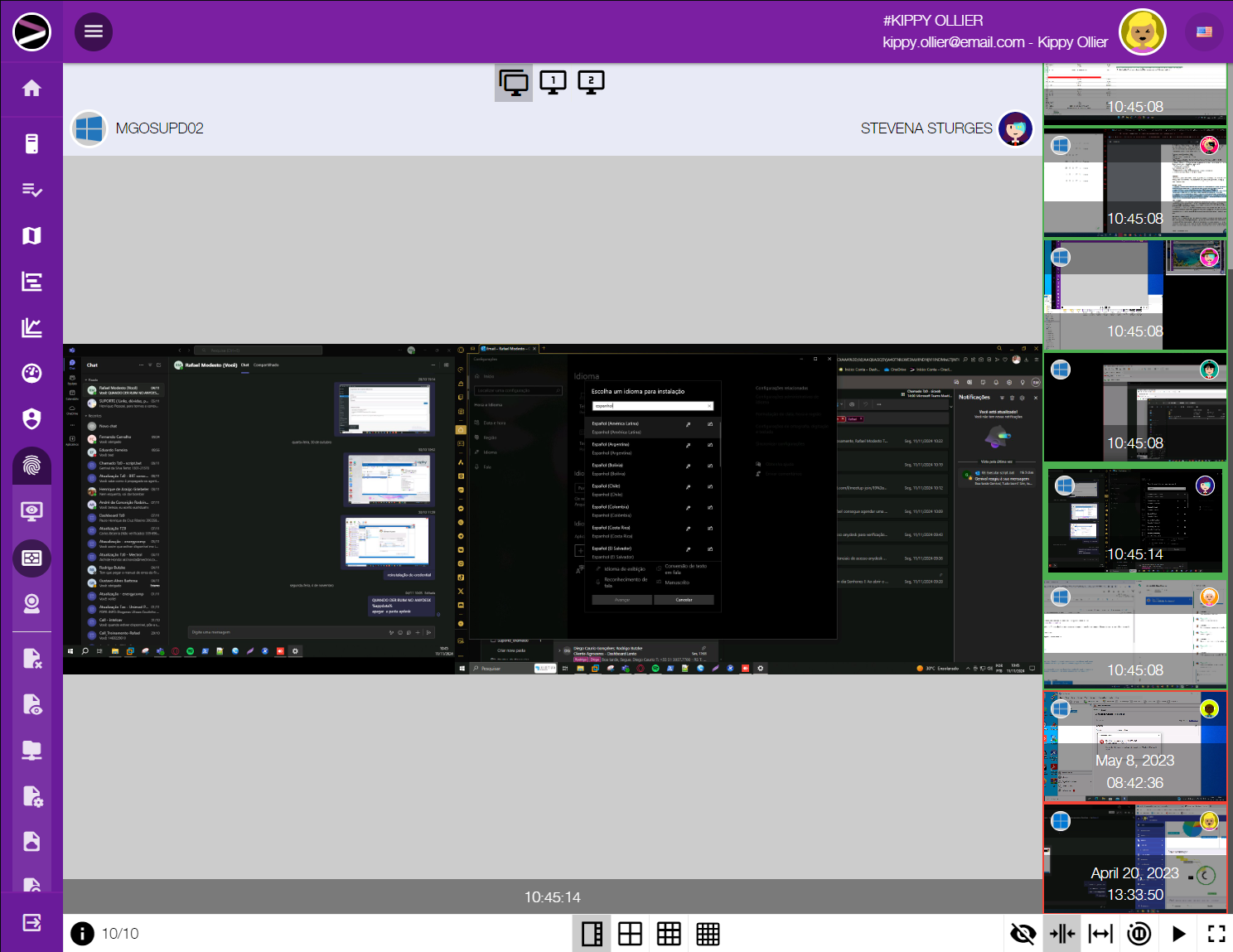Open the fingerprint section in sidebar
1233x952 pixels.
click(31, 466)
